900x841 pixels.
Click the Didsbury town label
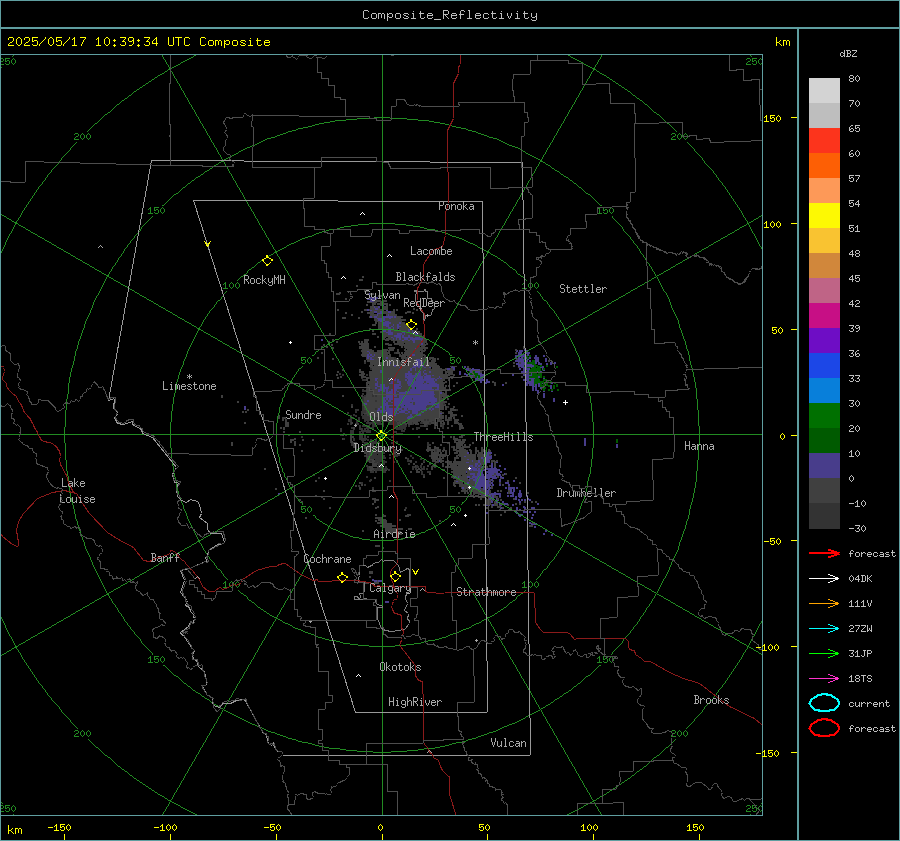(377, 448)
